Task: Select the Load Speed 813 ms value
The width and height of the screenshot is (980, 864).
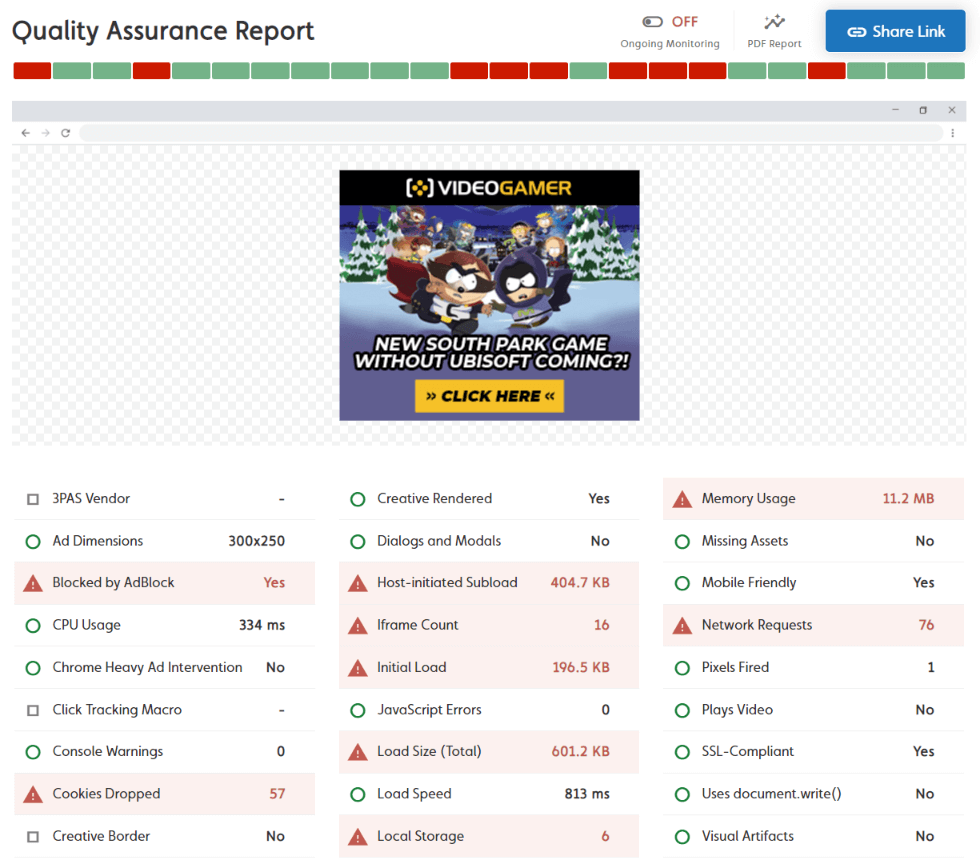Action: pos(587,793)
